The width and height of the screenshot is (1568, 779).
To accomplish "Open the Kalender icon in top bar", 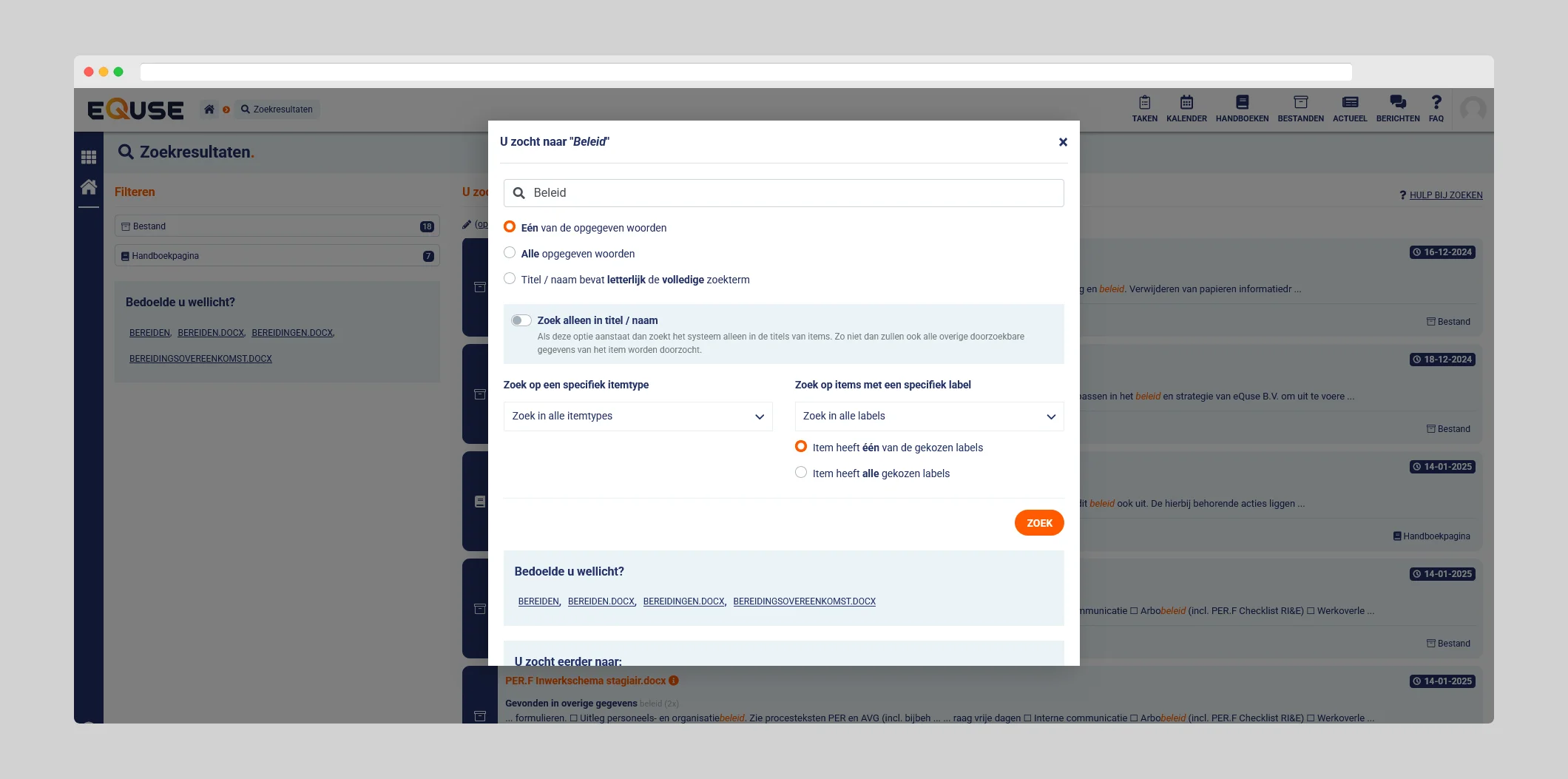I will (x=1186, y=108).
